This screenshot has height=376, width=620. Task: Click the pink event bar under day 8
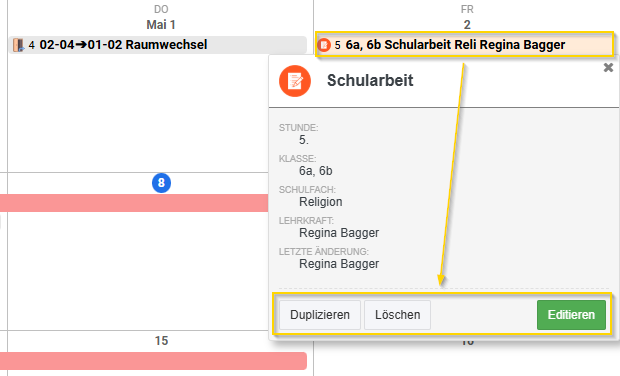tap(134, 202)
